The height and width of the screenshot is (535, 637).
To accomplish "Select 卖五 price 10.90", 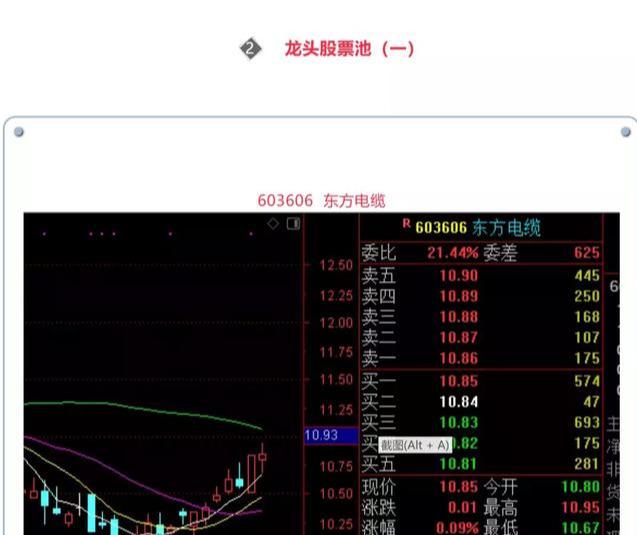I will coord(459,276).
